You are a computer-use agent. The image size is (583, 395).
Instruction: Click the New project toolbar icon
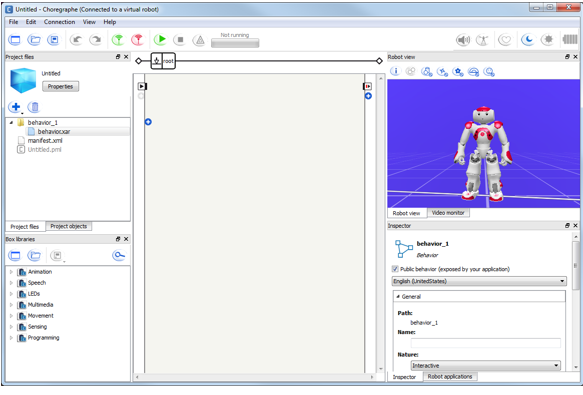(x=15, y=40)
